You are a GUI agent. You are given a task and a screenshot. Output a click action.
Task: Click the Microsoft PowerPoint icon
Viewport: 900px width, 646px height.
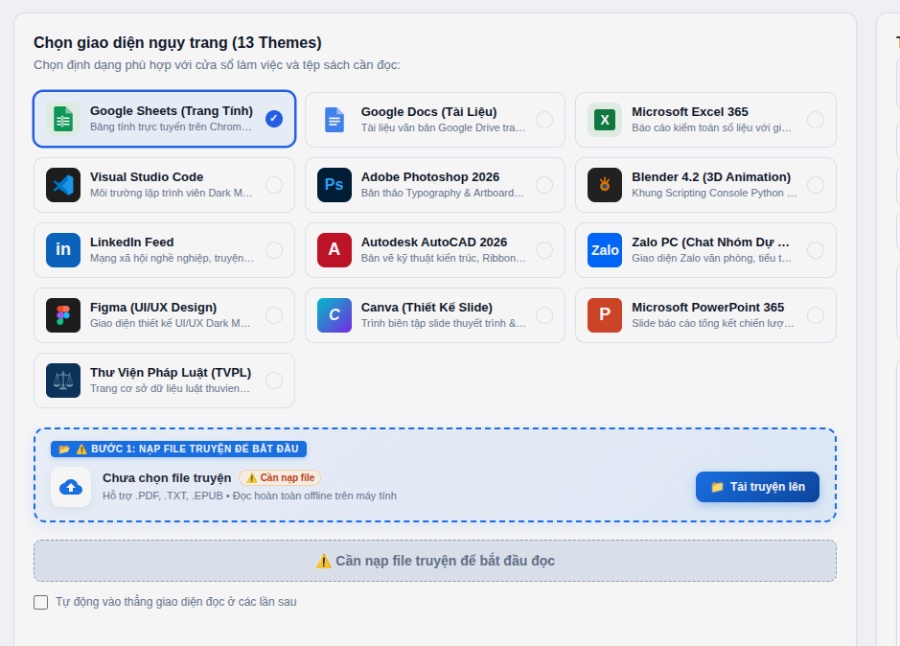point(604,315)
